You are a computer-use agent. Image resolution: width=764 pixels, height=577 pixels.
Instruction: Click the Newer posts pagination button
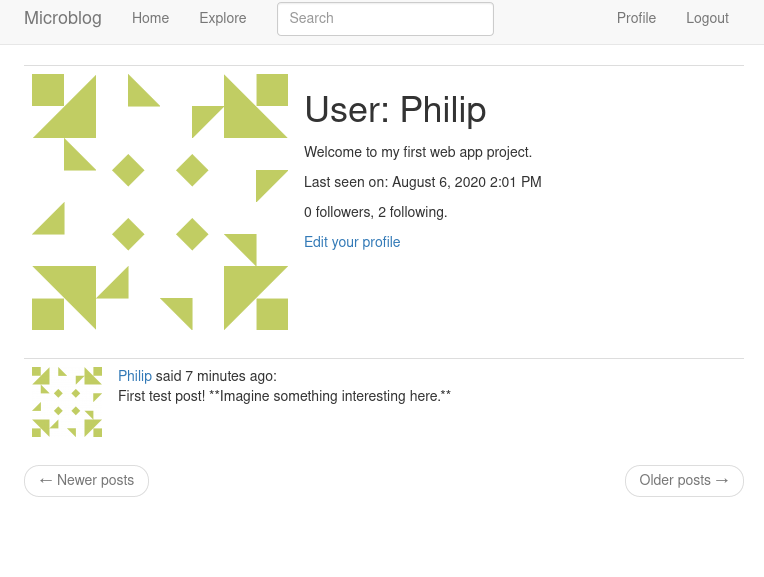86,481
